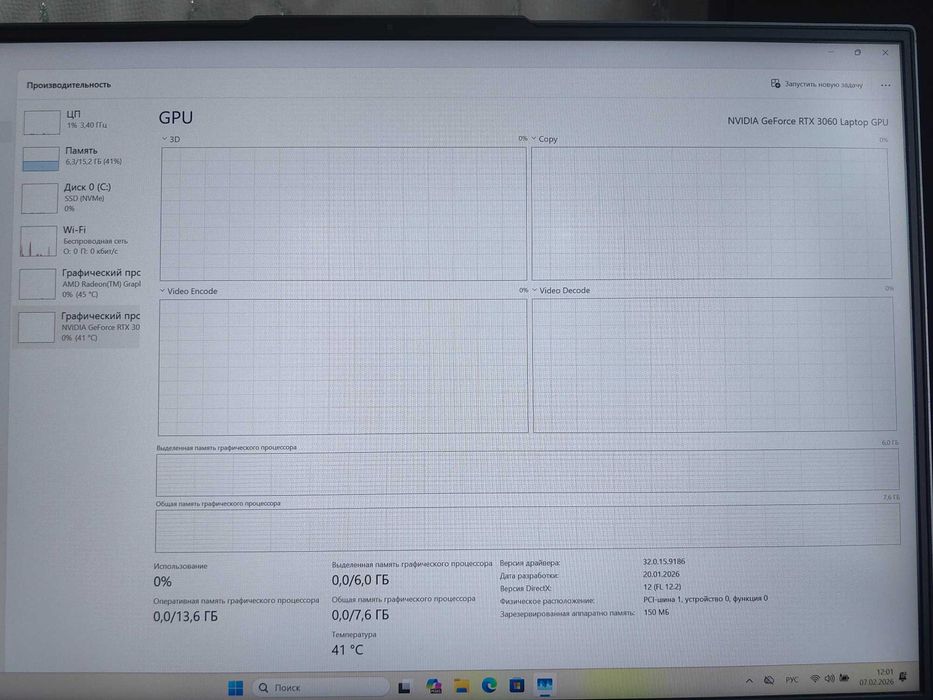
Task: Open the three-dots more options menu
Action: [885, 85]
